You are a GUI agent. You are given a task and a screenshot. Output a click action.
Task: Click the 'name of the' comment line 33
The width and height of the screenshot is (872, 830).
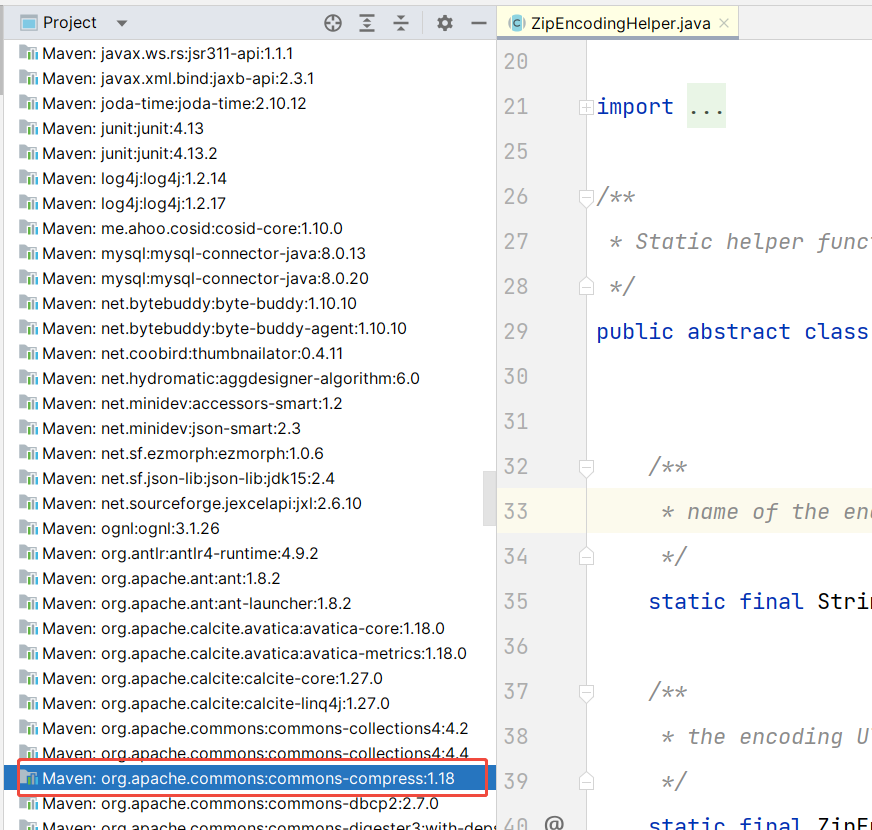758,512
